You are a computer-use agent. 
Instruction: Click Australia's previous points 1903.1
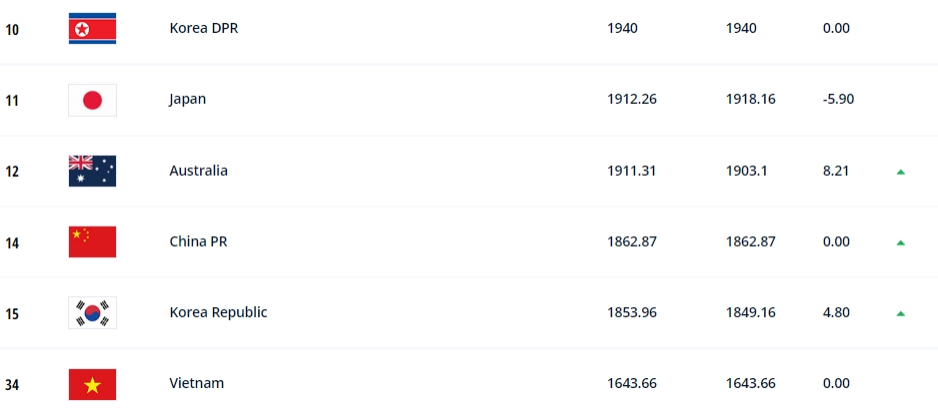click(747, 170)
